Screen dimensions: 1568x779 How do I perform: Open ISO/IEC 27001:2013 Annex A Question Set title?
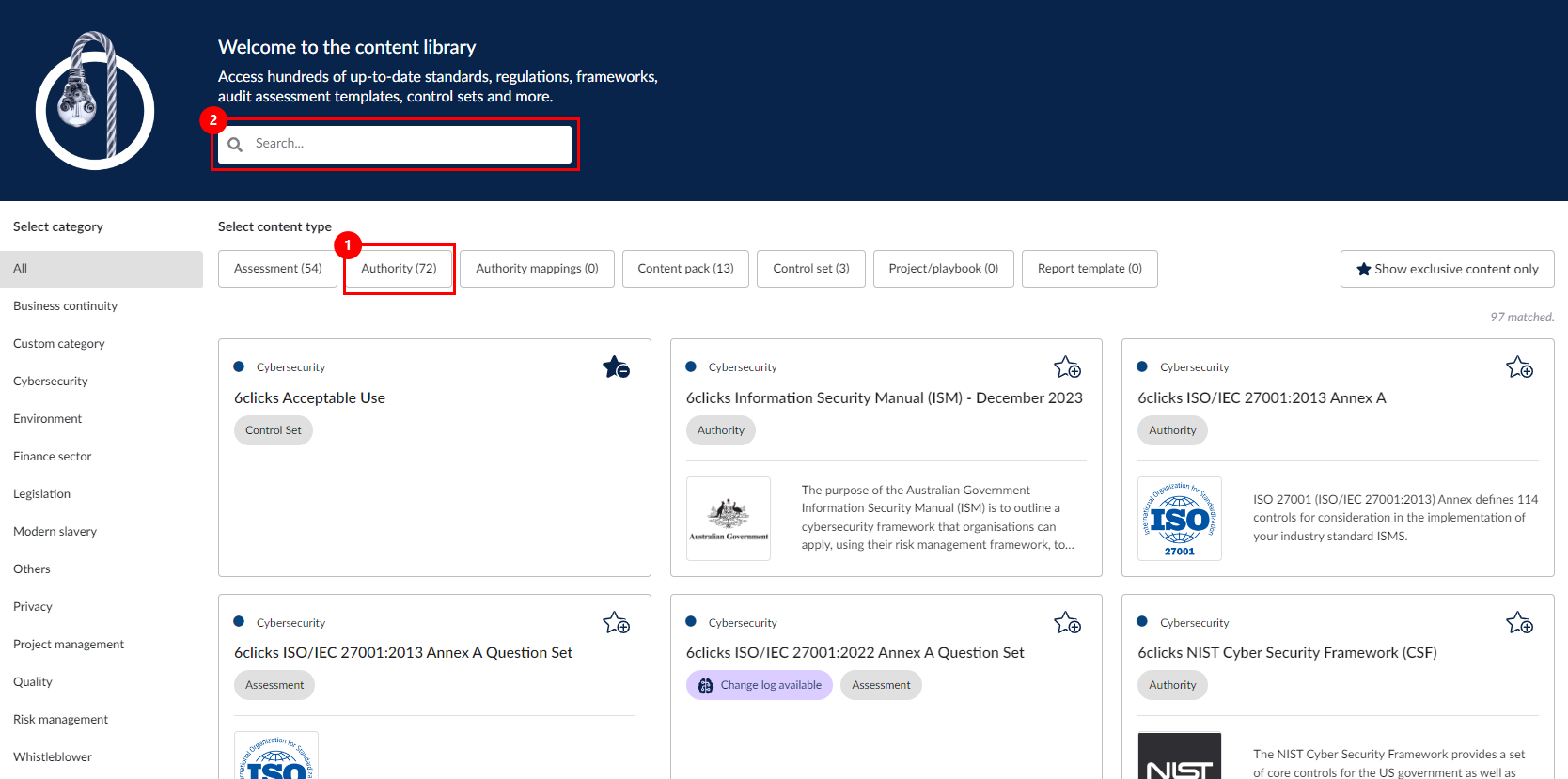tap(403, 653)
